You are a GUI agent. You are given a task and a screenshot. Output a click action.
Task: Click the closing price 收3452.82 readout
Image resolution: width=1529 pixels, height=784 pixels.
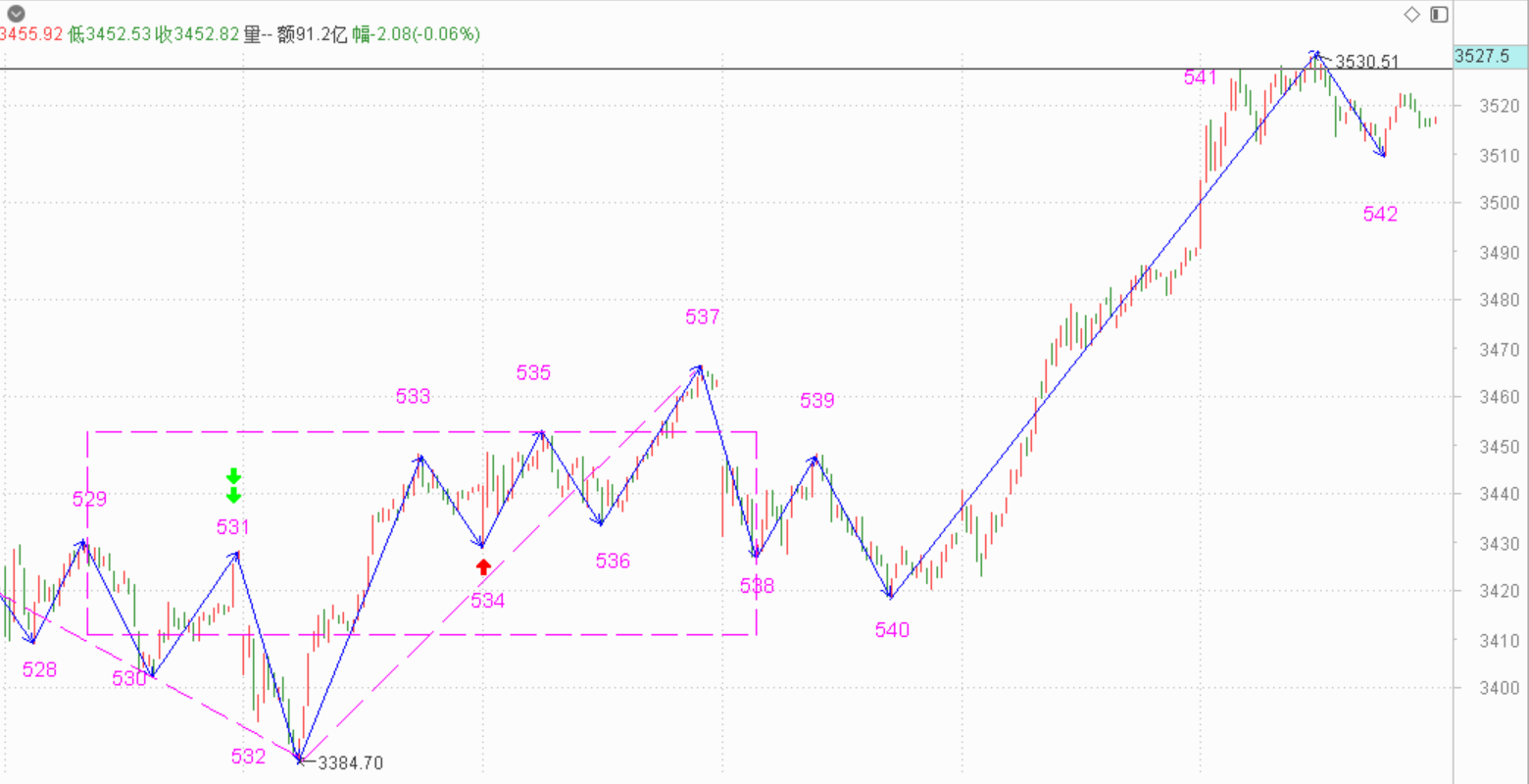[x=197, y=34]
